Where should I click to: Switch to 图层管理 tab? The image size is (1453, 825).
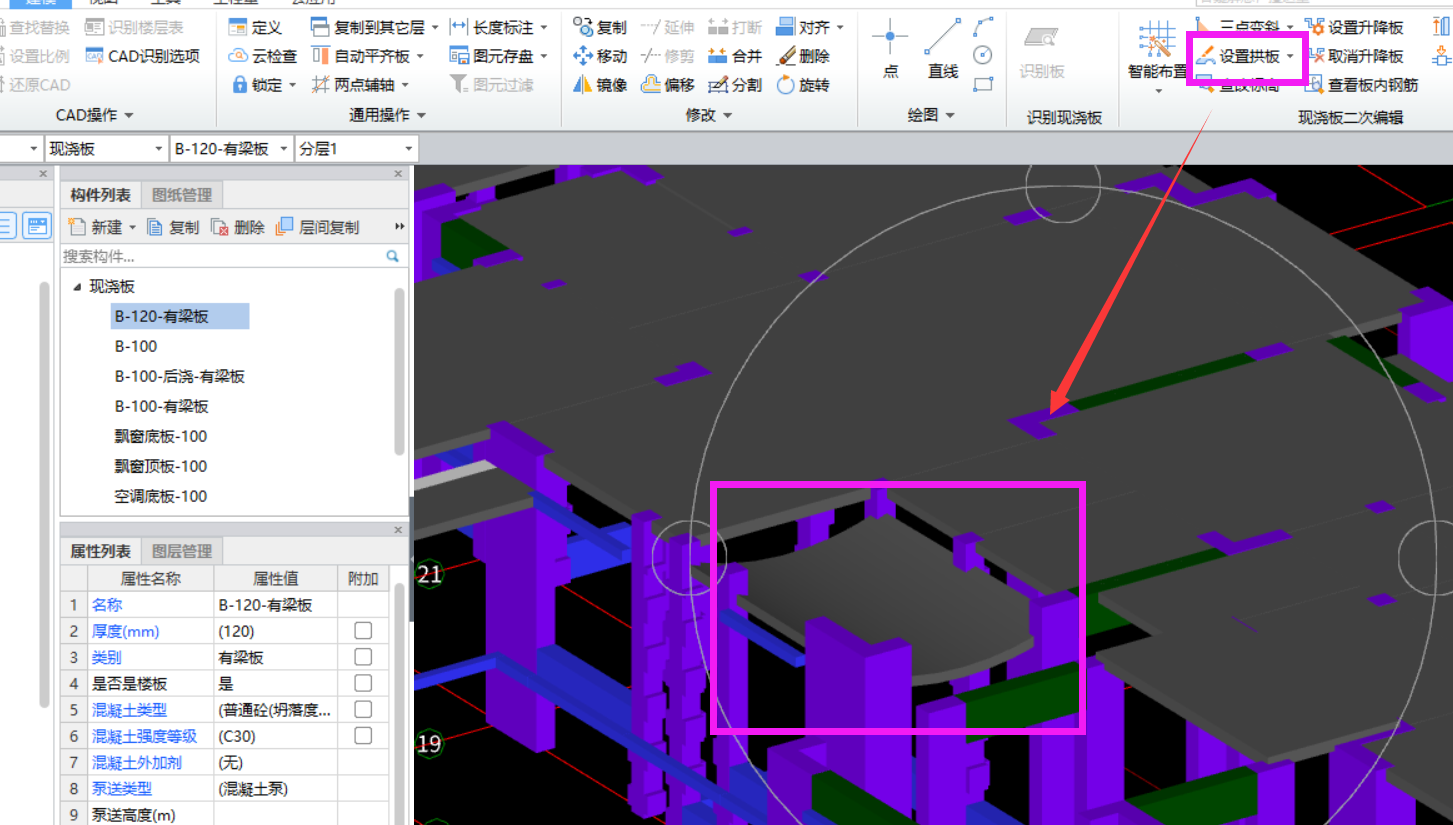(x=181, y=551)
